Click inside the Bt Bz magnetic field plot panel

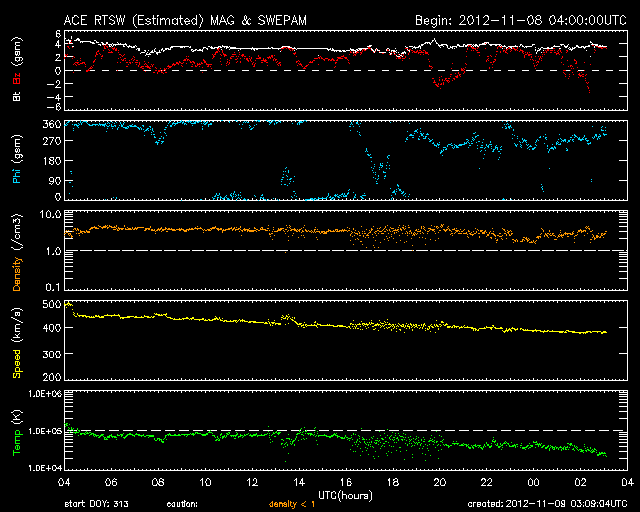click(x=346, y=70)
